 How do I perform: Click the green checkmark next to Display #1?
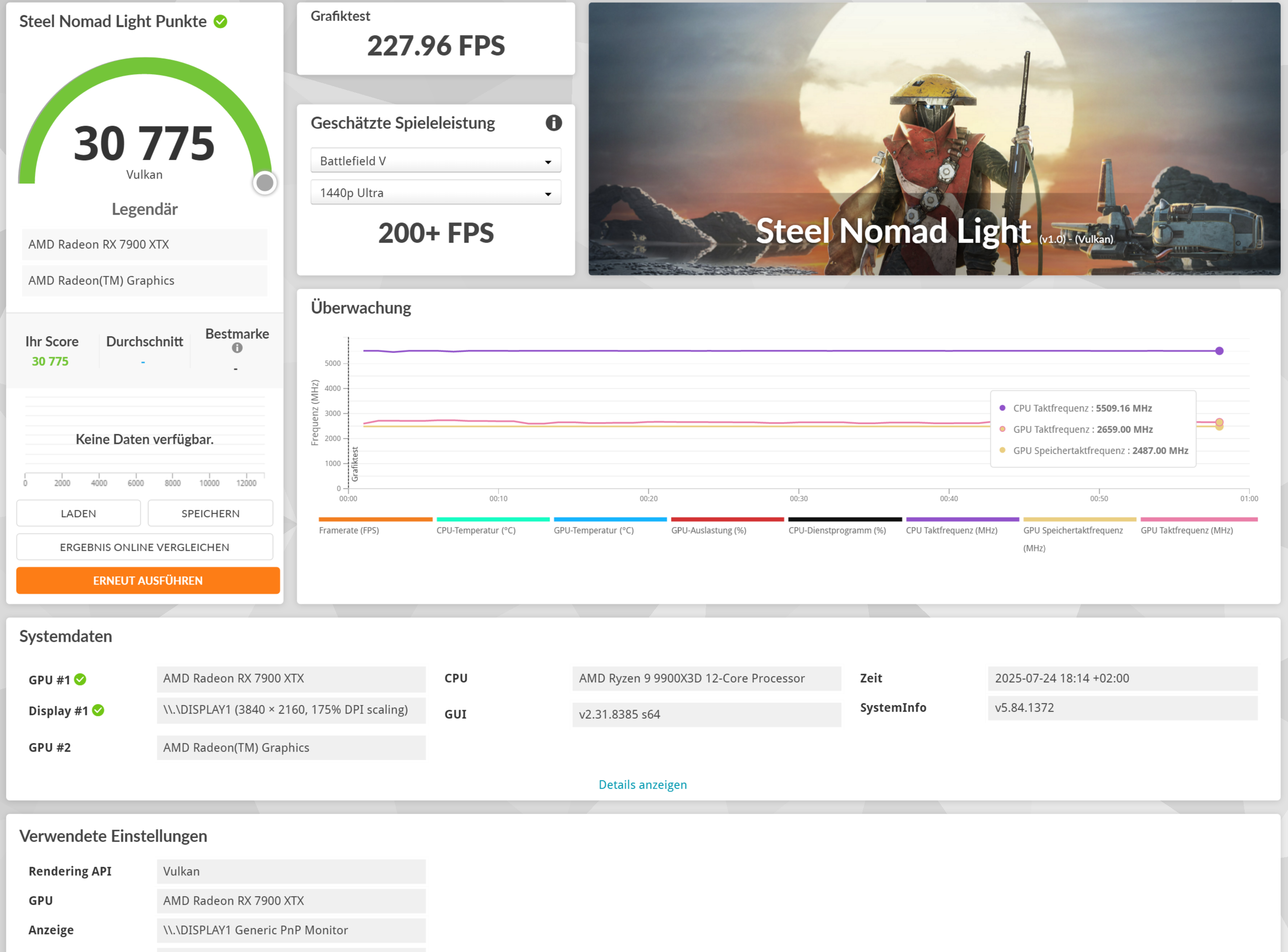click(98, 711)
